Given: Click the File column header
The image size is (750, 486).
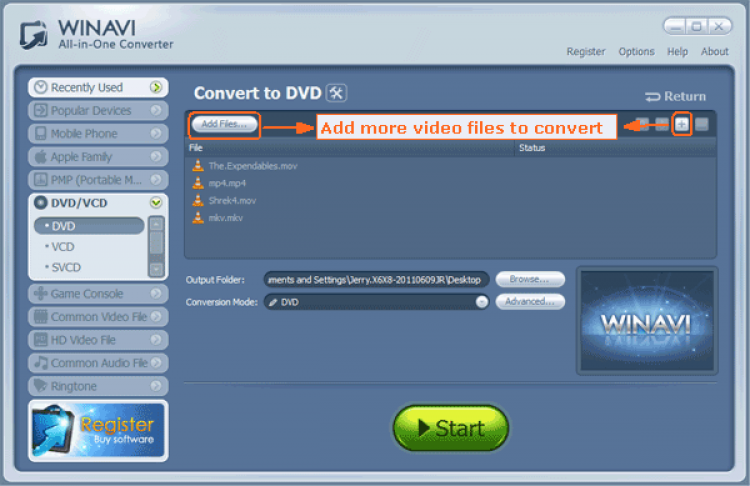Looking at the screenshot, I should coord(350,148).
